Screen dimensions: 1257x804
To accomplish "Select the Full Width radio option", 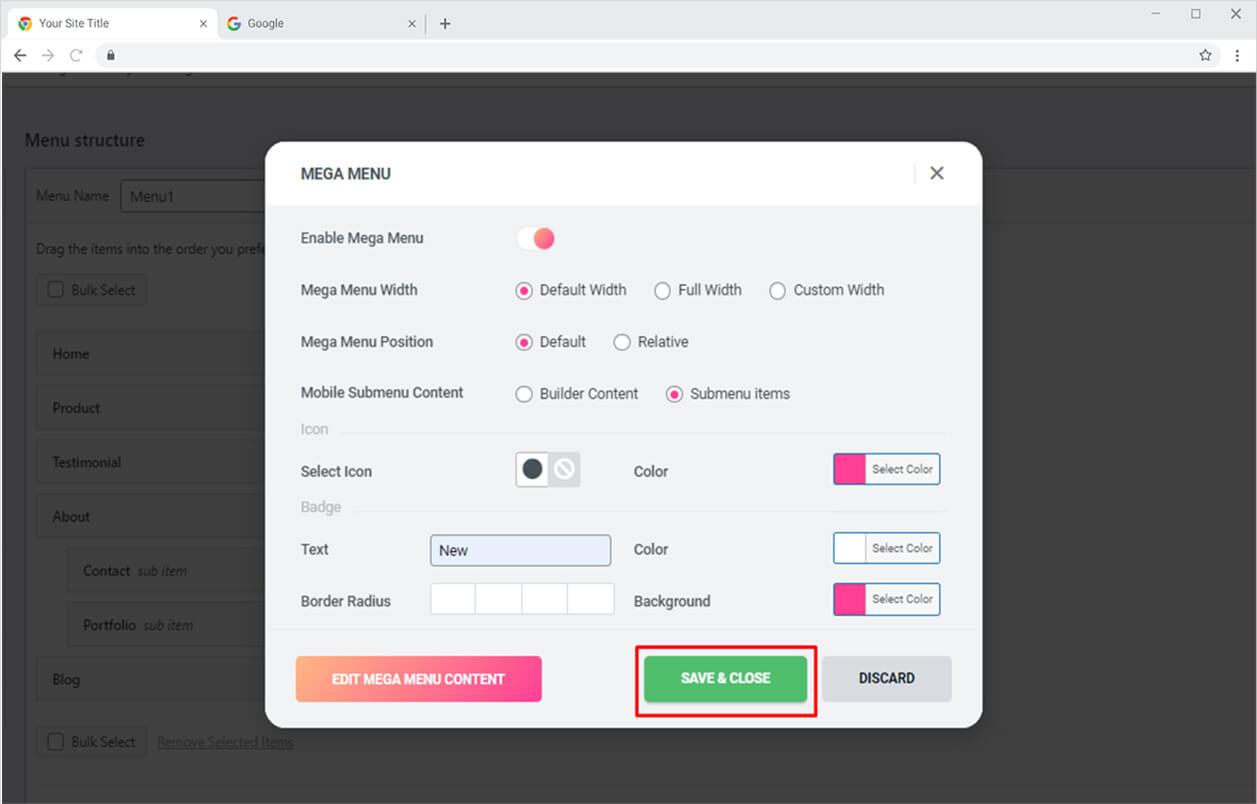I will [662, 291].
